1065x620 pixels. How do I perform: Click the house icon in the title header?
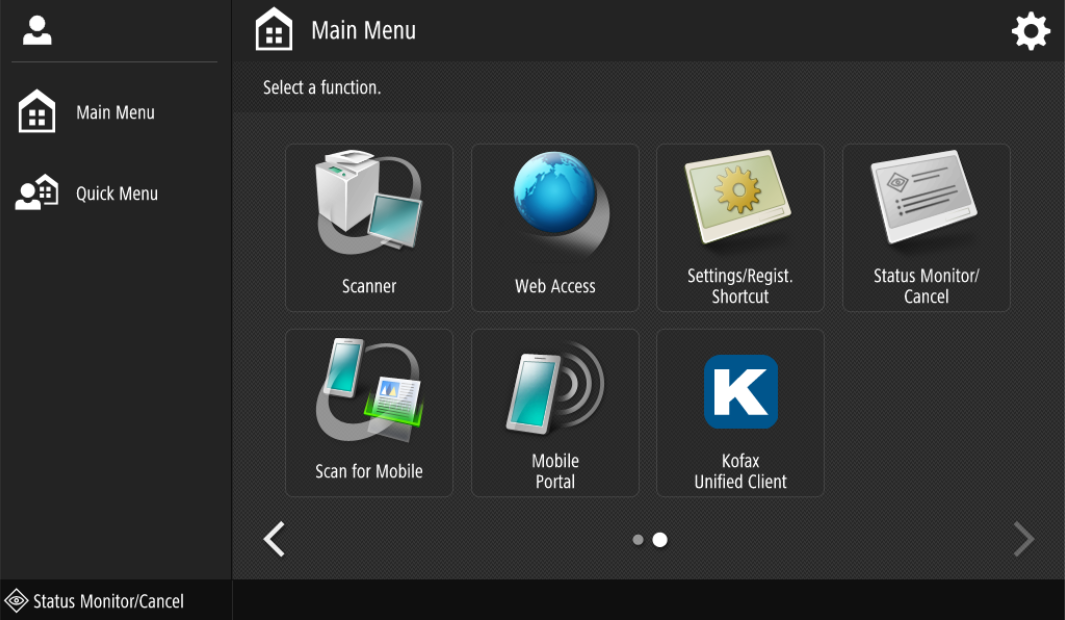coord(274,31)
